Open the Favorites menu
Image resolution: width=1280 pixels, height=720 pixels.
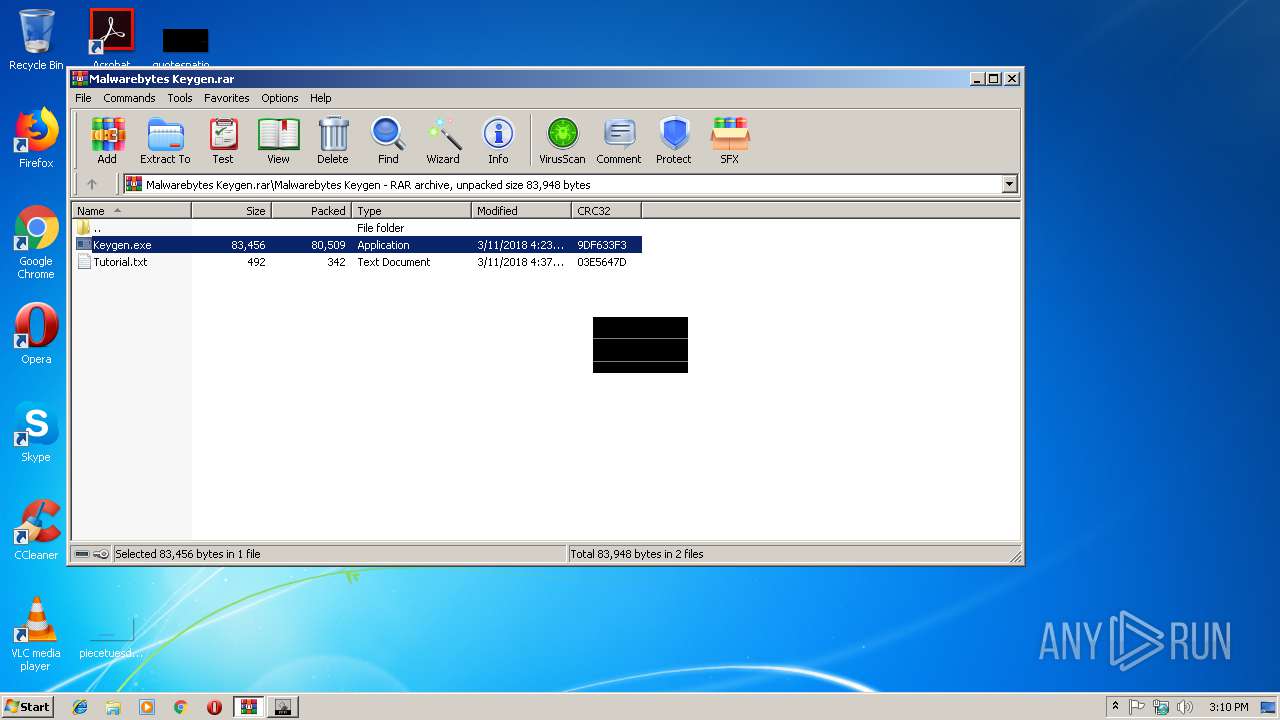tap(227, 98)
